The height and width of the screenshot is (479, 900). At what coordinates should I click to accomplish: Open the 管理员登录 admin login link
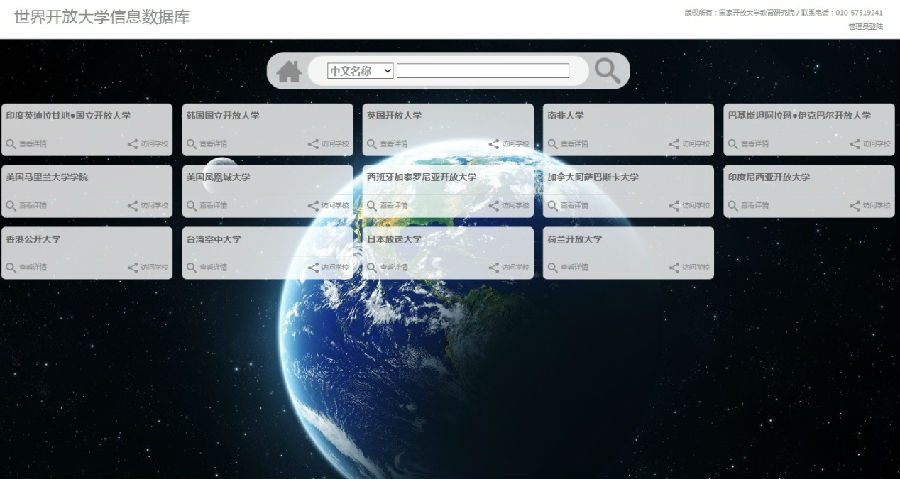(865, 26)
